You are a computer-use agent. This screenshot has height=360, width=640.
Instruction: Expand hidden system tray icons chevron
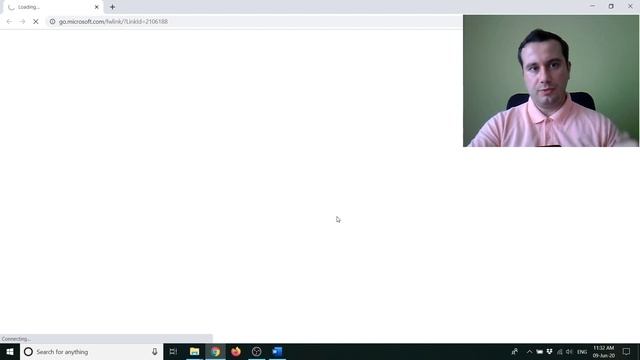click(529, 352)
